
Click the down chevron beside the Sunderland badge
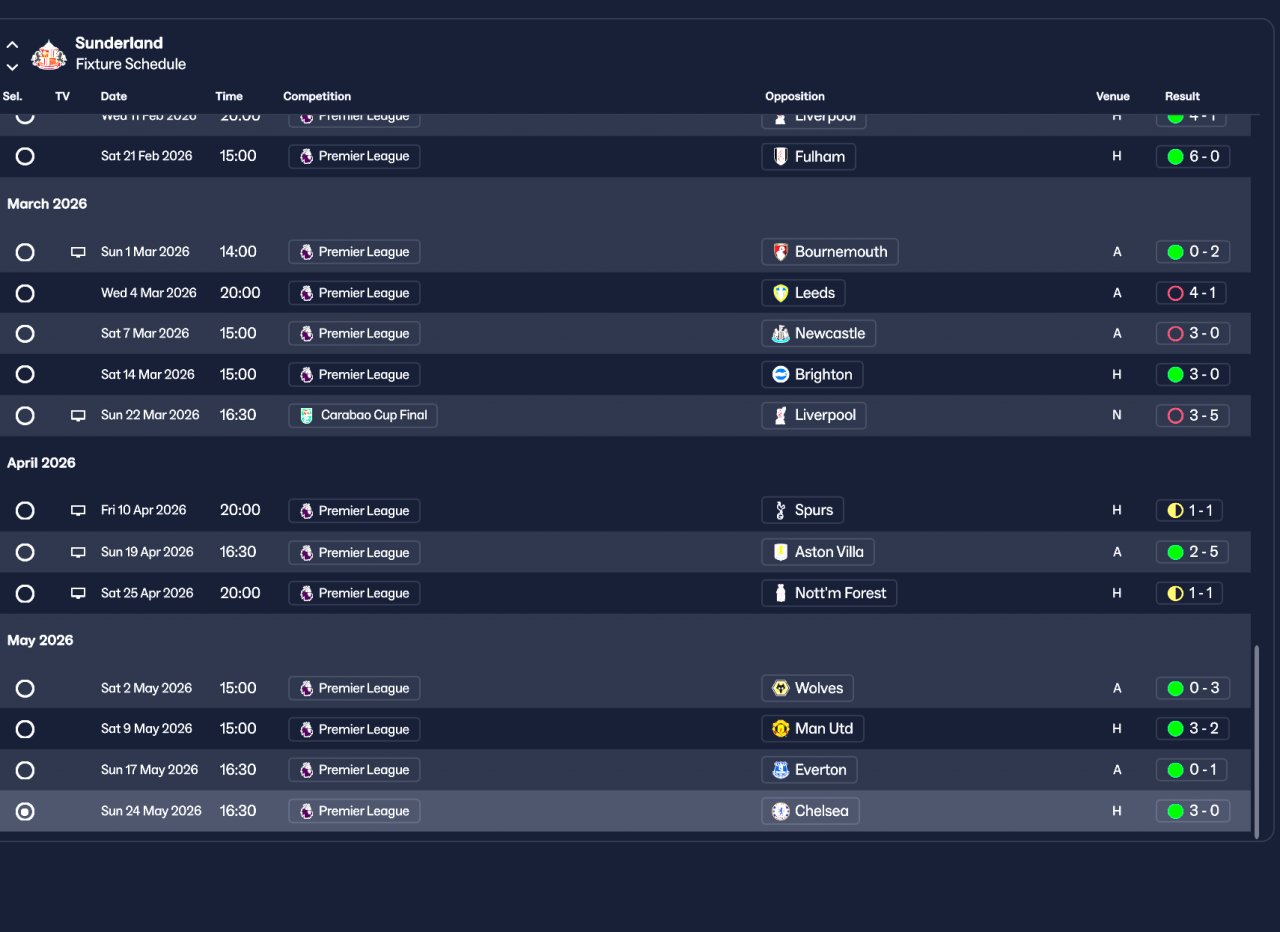(x=12, y=67)
